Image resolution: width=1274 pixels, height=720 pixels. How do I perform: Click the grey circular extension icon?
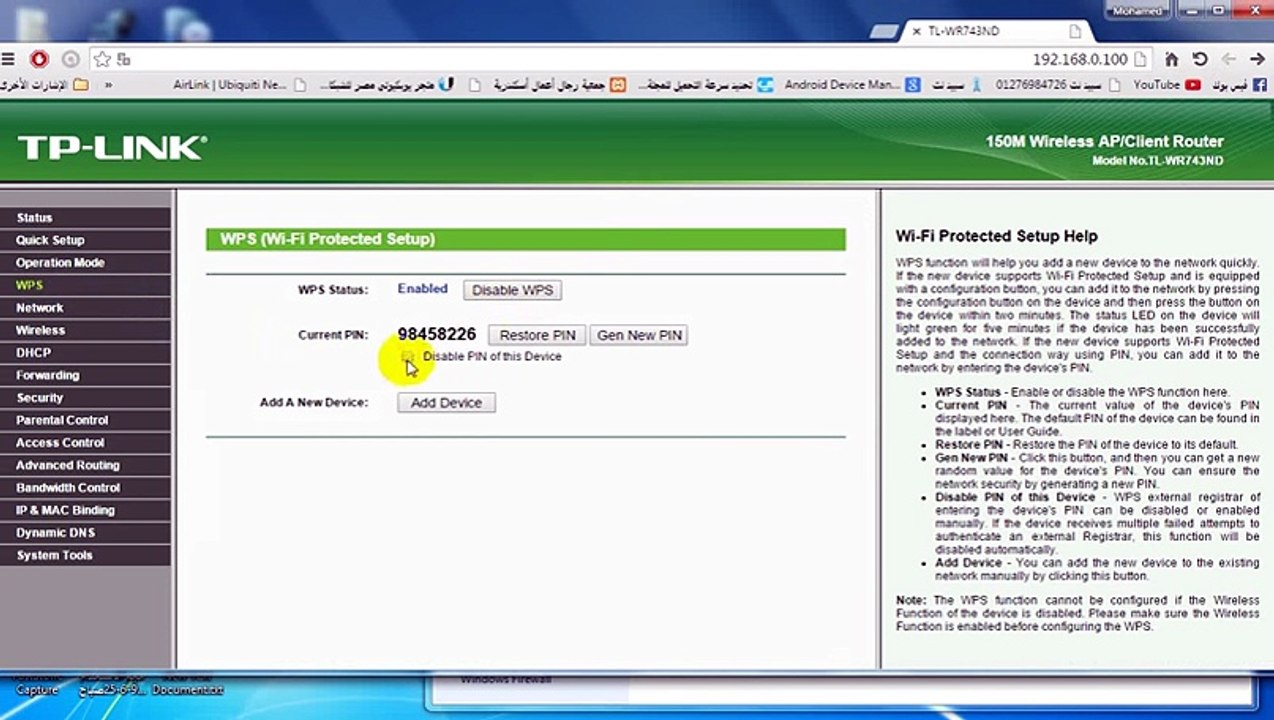[70, 59]
